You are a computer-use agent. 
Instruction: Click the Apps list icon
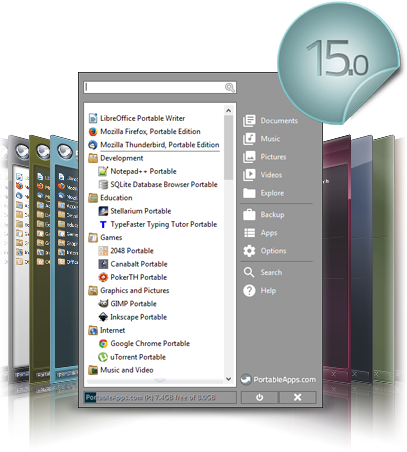pos(249,233)
